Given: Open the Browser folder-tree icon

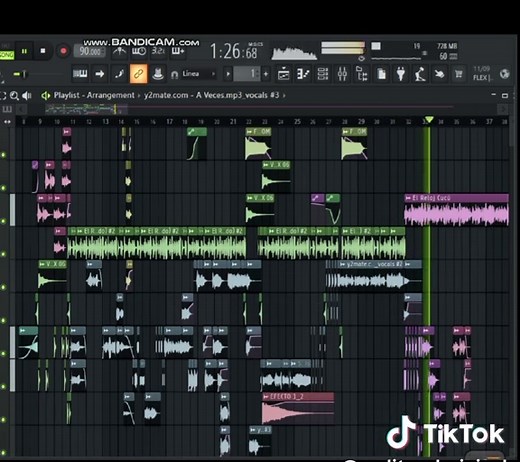Looking at the screenshot, I should click(x=361, y=74).
